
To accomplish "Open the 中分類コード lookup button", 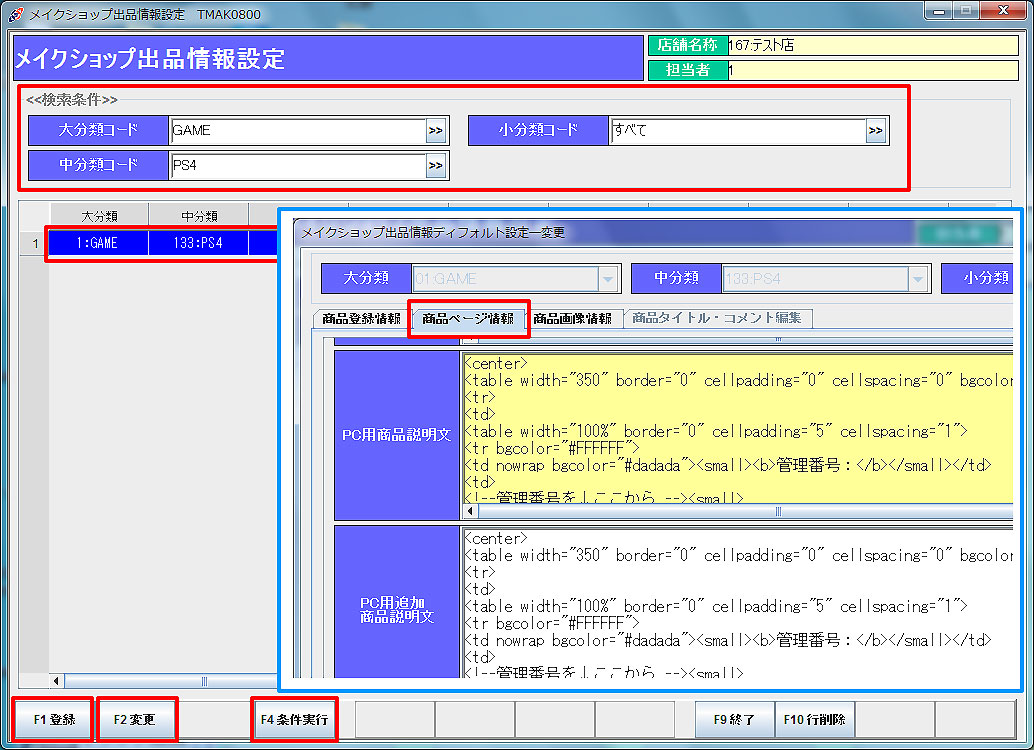I will click(436, 166).
